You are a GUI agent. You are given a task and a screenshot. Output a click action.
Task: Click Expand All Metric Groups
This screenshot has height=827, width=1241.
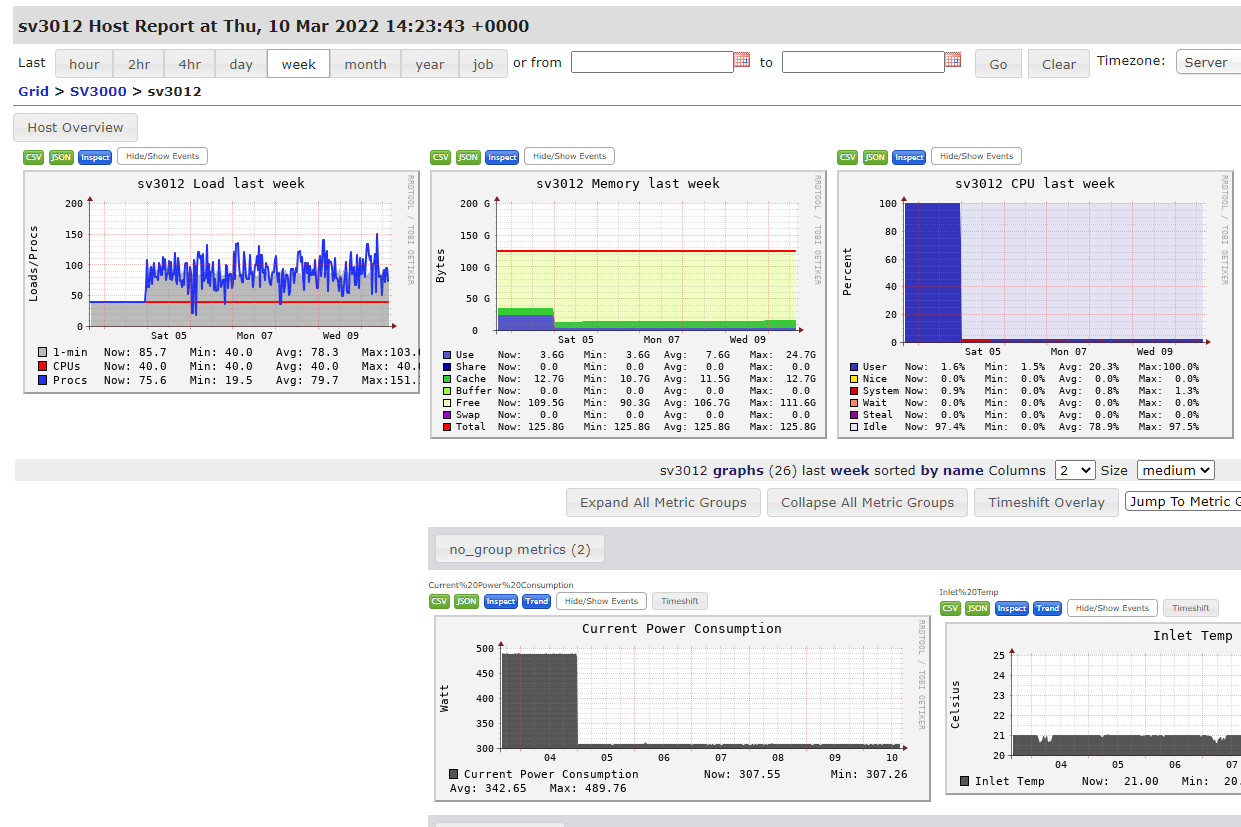(x=662, y=502)
